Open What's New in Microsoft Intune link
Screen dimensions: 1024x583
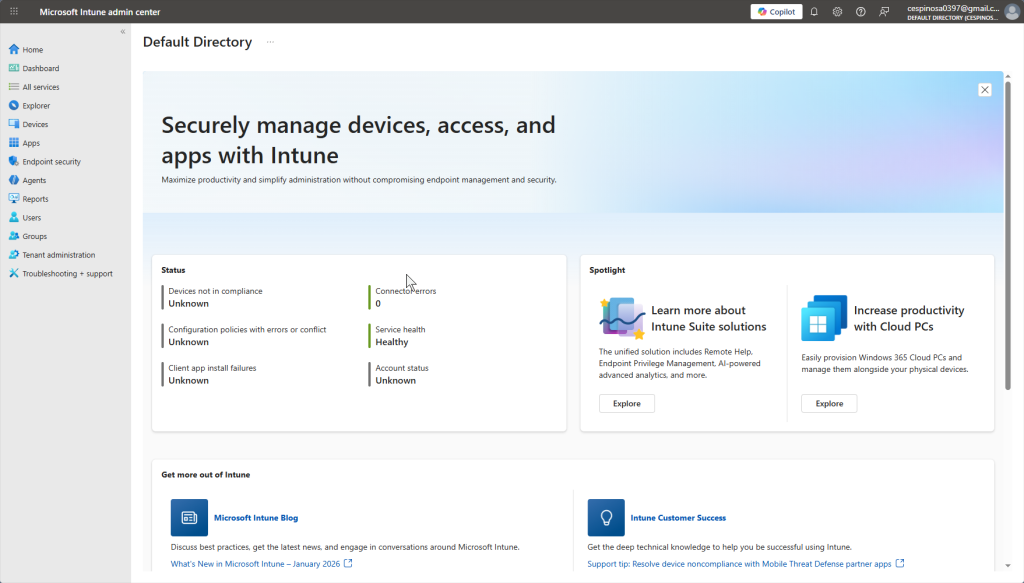coord(256,564)
